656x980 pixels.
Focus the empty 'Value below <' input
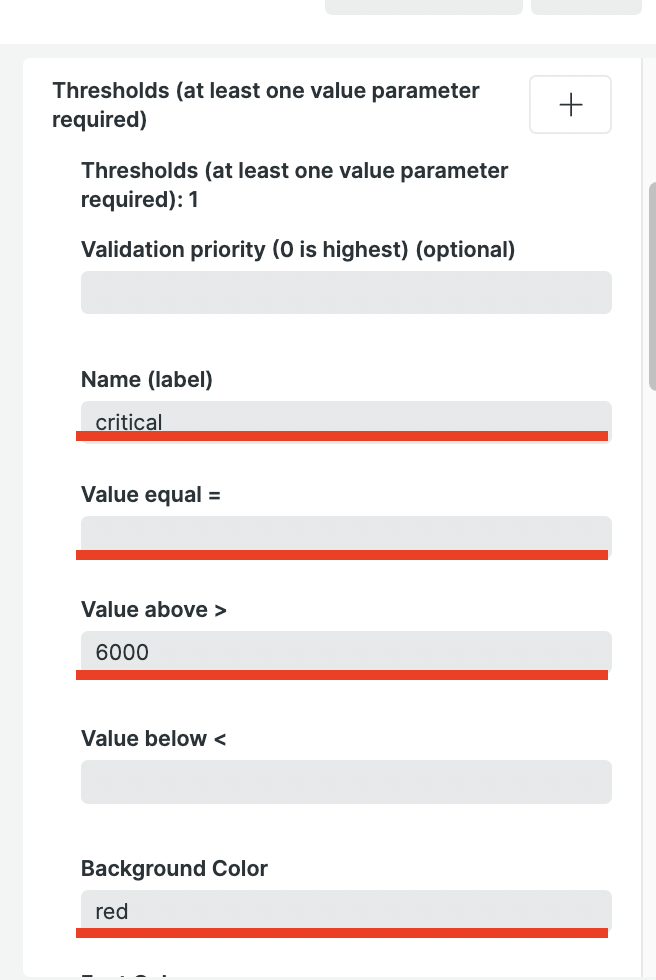pos(345,782)
